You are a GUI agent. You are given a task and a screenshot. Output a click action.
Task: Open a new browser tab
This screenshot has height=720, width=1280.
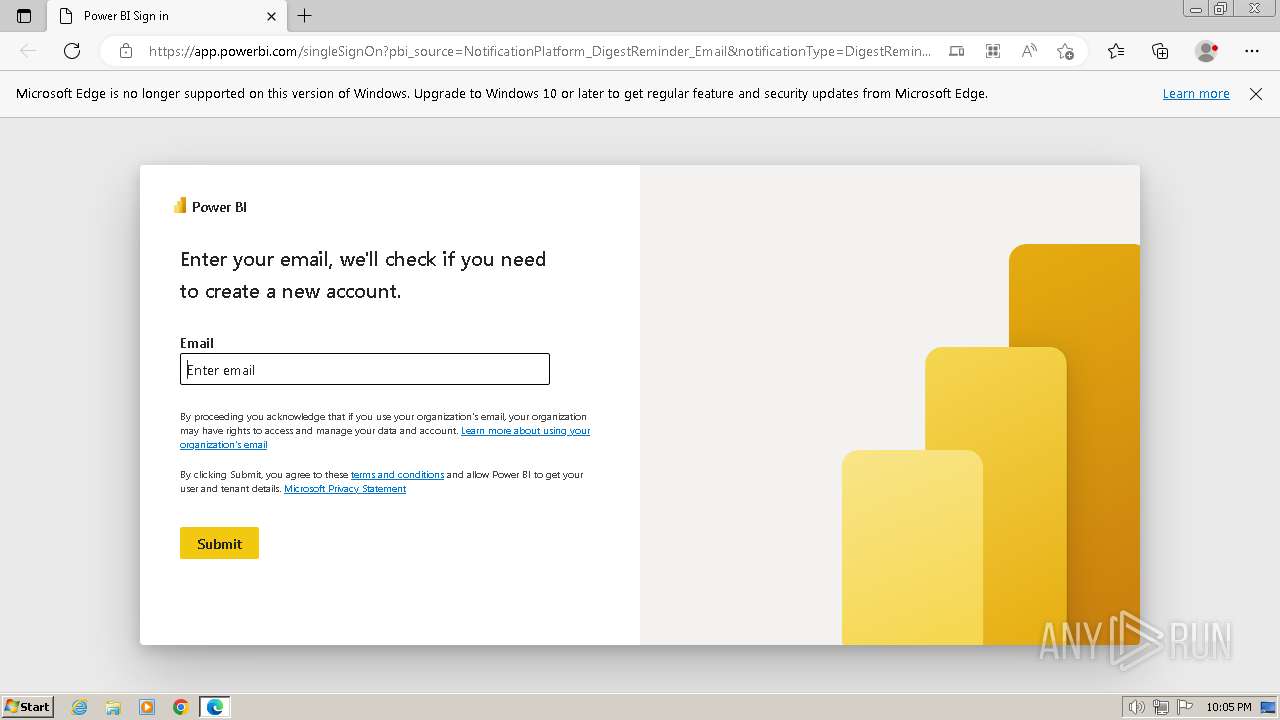pyautogui.click(x=305, y=16)
